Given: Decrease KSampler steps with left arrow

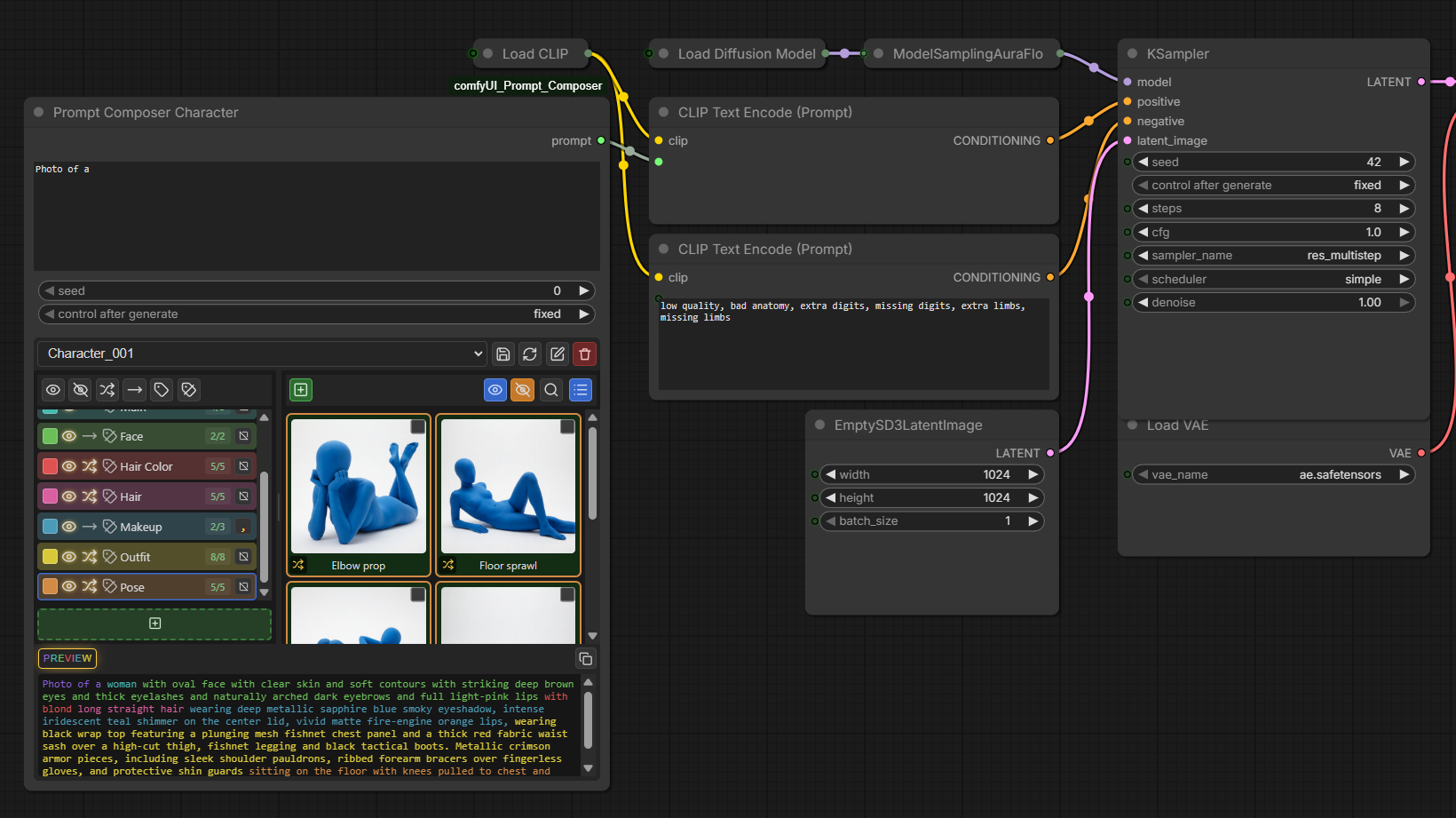Looking at the screenshot, I should [1143, 209].
